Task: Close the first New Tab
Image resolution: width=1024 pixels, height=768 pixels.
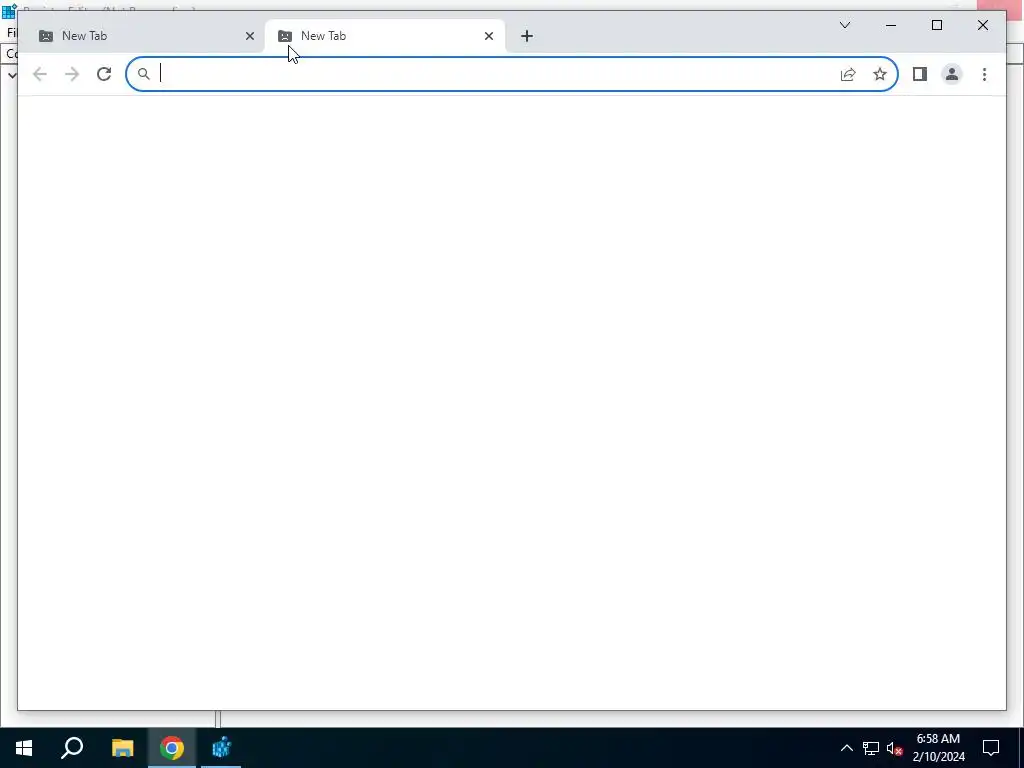Action: point(249,36)
